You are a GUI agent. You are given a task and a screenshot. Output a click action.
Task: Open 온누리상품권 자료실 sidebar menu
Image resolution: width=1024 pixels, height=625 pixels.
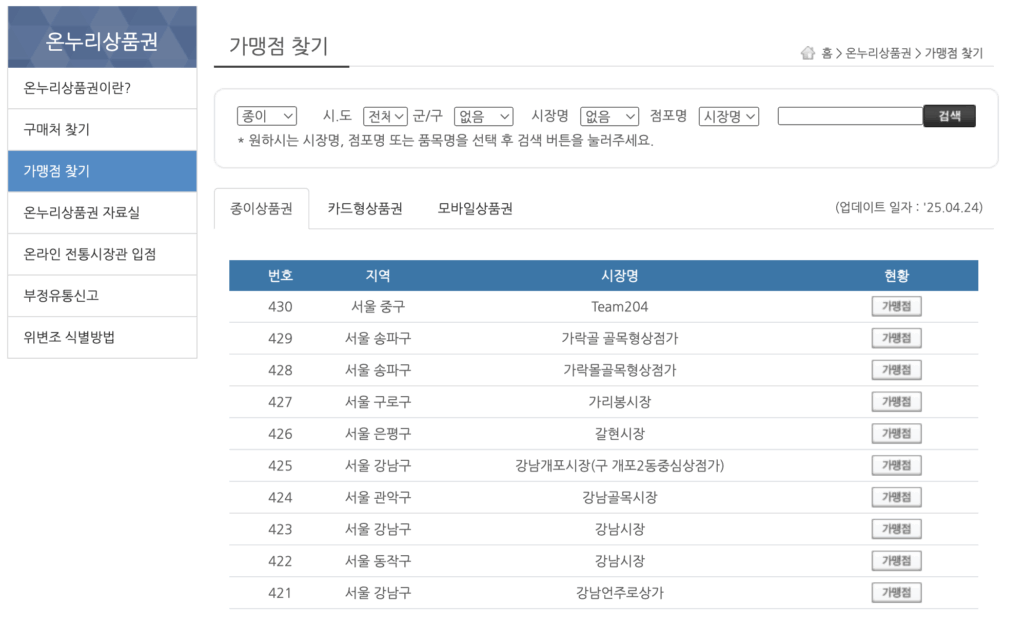tap(102, 212)
